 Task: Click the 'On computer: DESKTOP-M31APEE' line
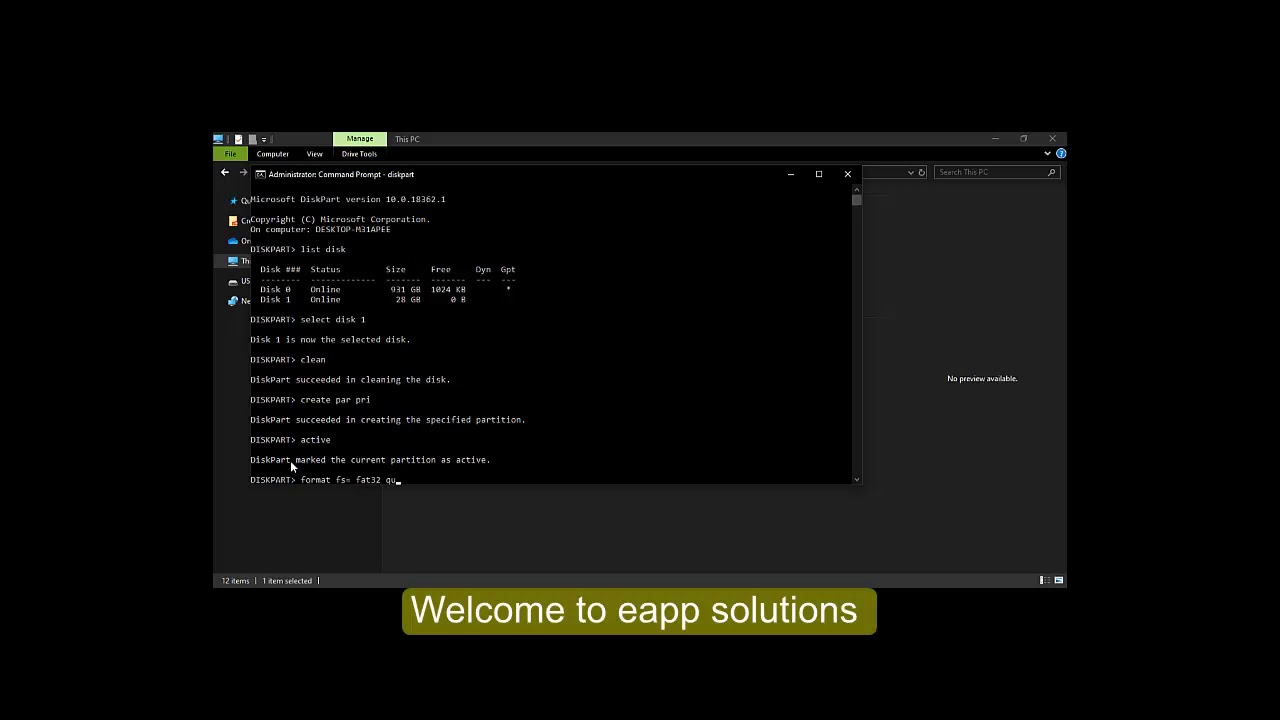(320, 230)
